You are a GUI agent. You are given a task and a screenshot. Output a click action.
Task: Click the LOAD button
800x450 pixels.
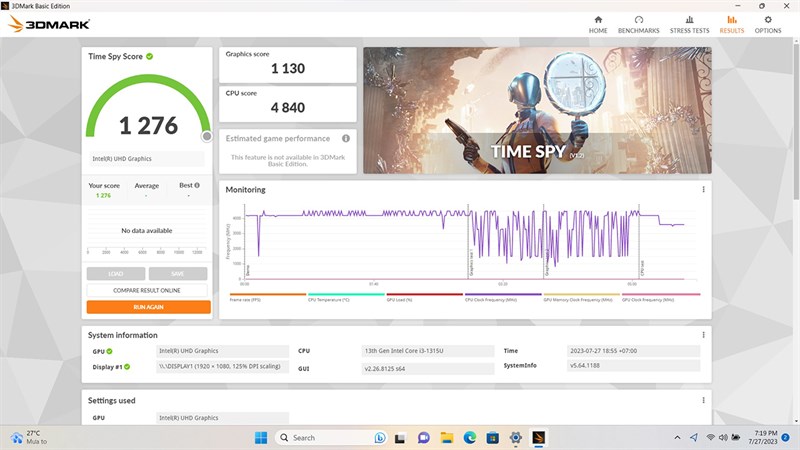[116, 274]
